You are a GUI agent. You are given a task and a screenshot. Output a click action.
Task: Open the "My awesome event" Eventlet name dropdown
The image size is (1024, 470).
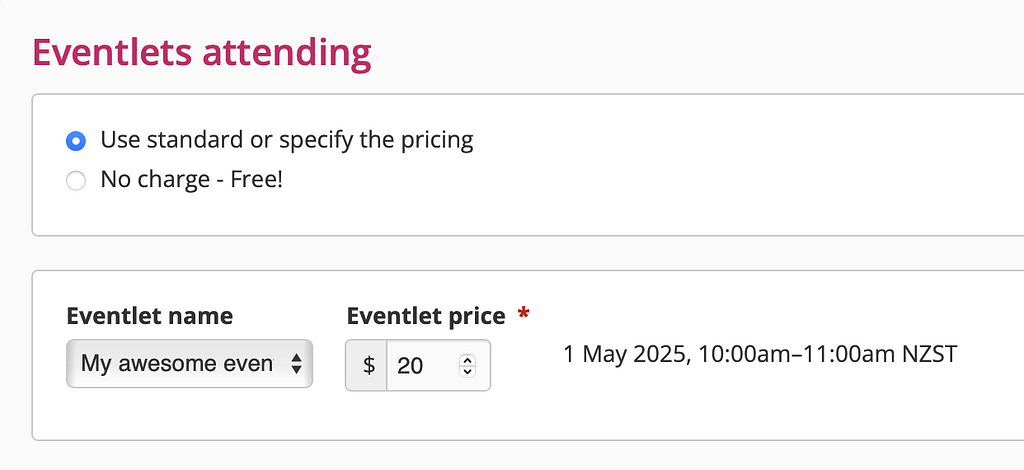coord(177,364)
